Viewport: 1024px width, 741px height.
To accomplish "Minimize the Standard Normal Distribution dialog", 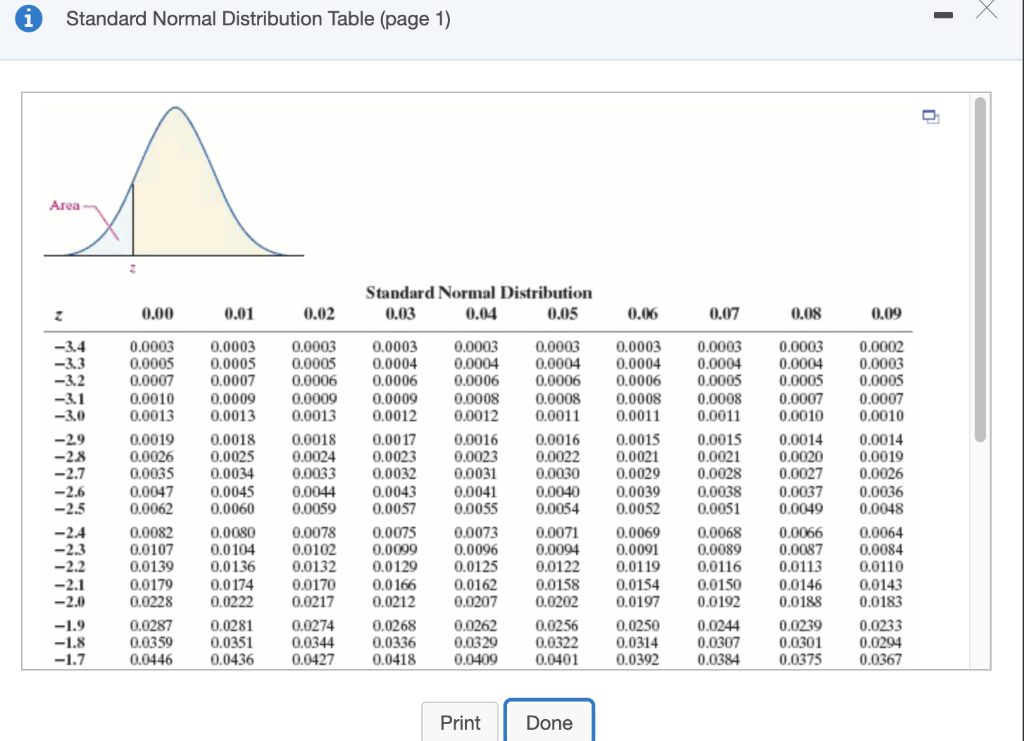I will (943, 15).
